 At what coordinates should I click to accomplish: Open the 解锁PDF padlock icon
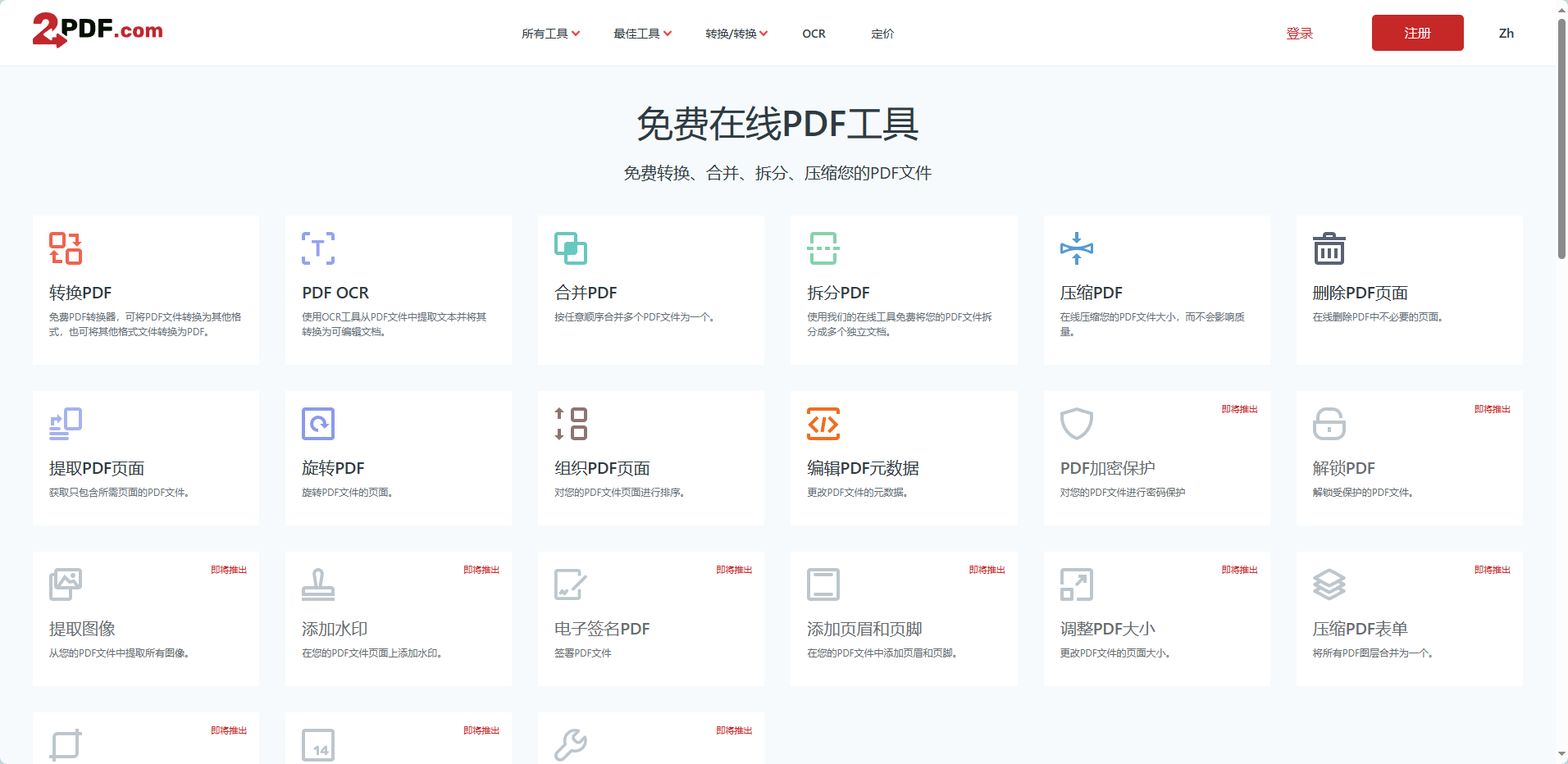click(x=1329, y=423)
